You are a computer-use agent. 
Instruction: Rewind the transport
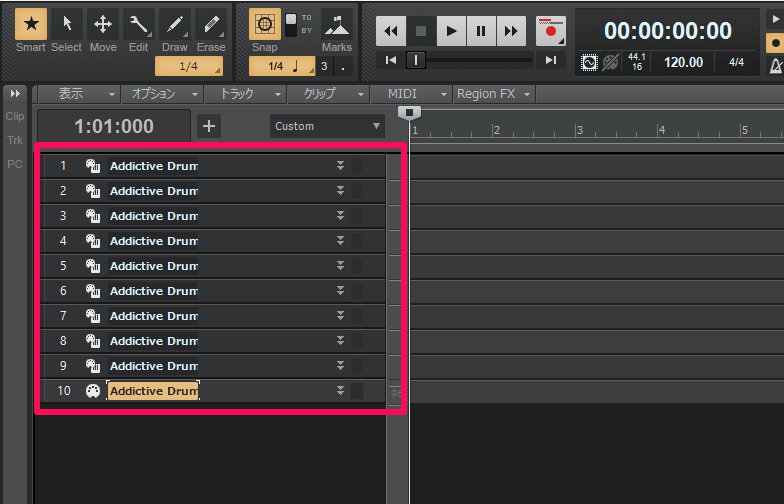pyautogui.click(x=391, y=31)
